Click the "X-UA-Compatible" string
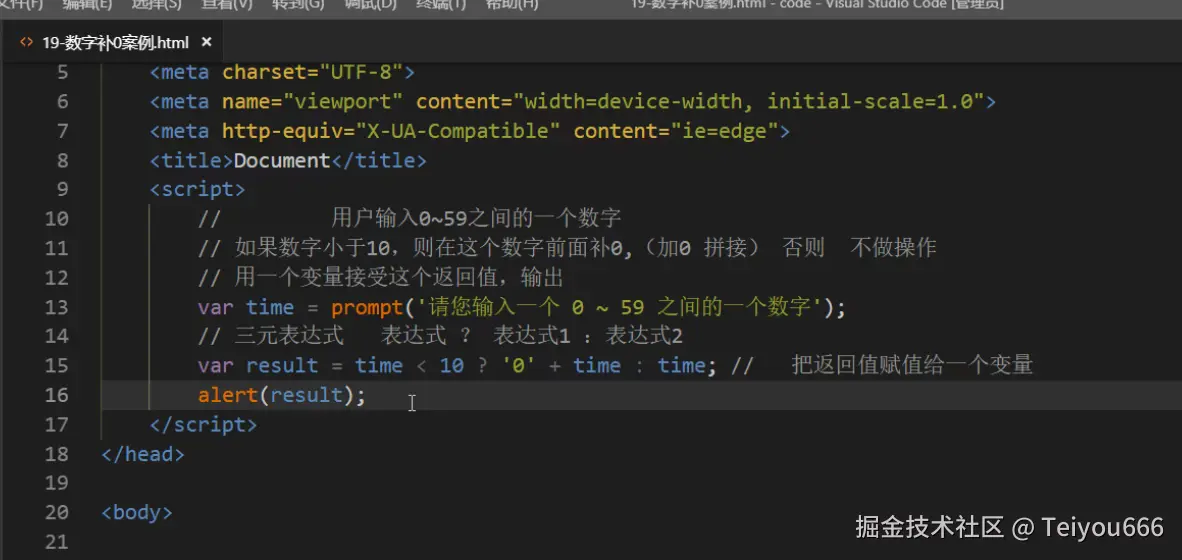The width and height of the screenshot is (1182, 560). tap(458, 131)
